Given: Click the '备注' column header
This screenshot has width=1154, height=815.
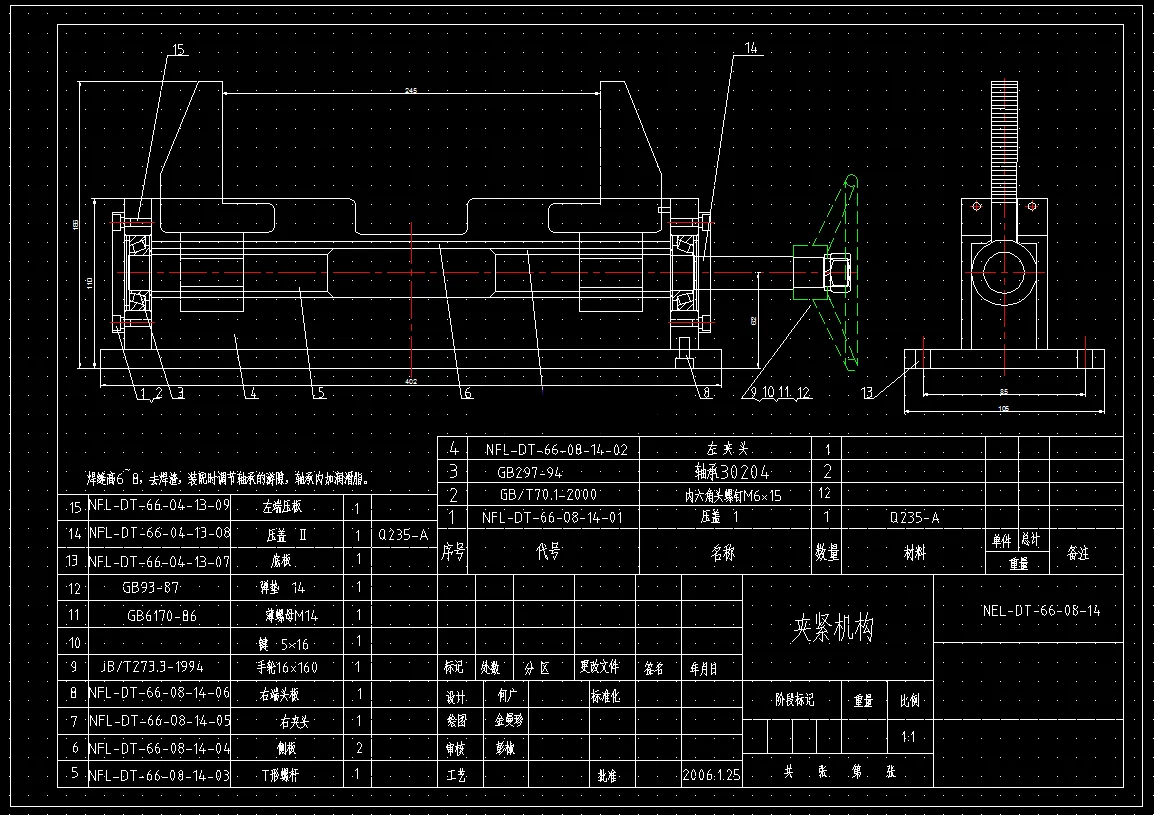Looking at the screenshot, I should click(1077, 553).
